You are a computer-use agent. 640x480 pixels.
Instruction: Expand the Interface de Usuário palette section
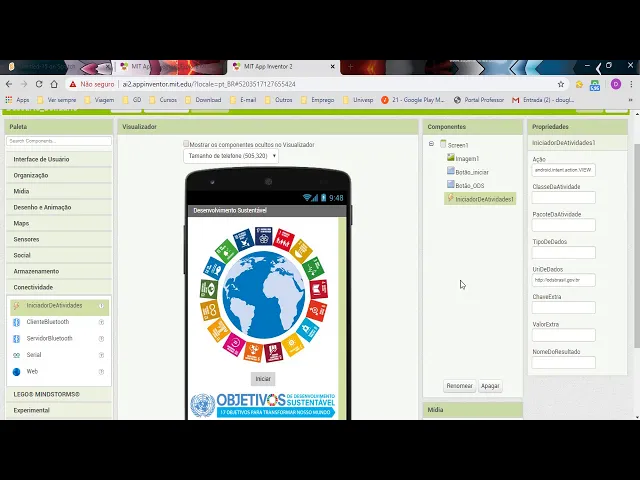coord(59,159)
